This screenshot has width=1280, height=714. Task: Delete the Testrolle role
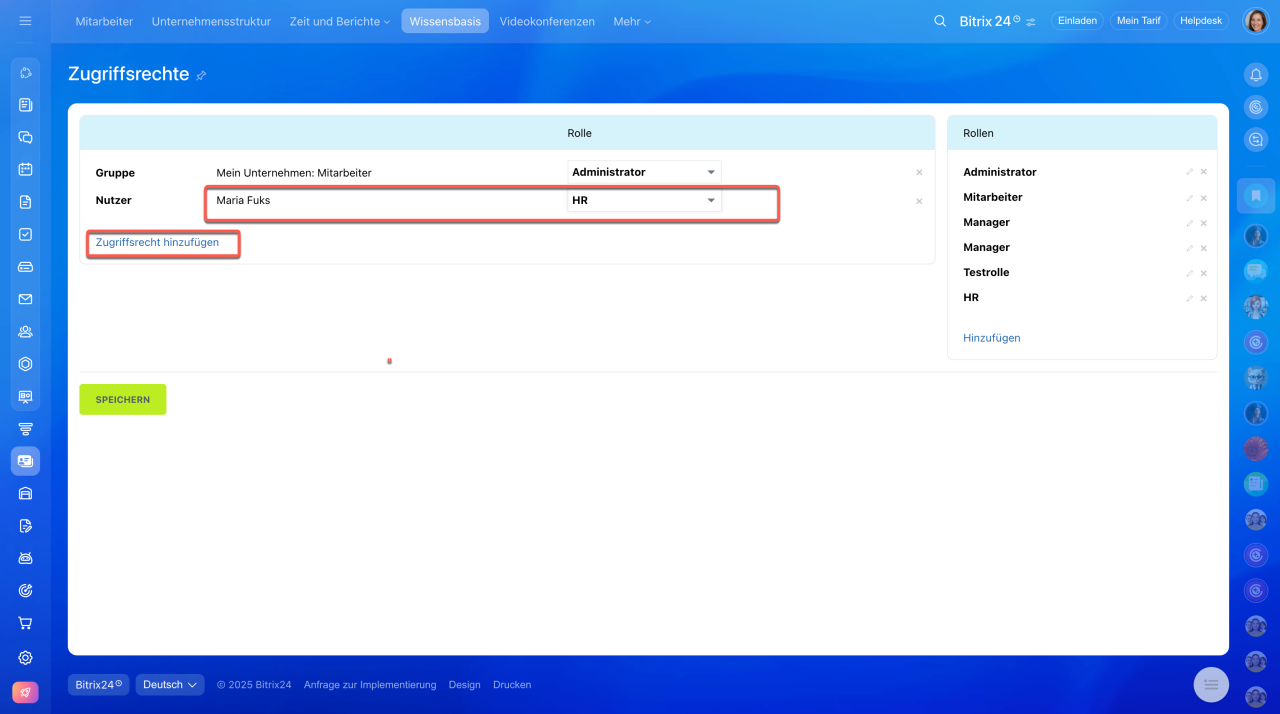(1203, 273)
